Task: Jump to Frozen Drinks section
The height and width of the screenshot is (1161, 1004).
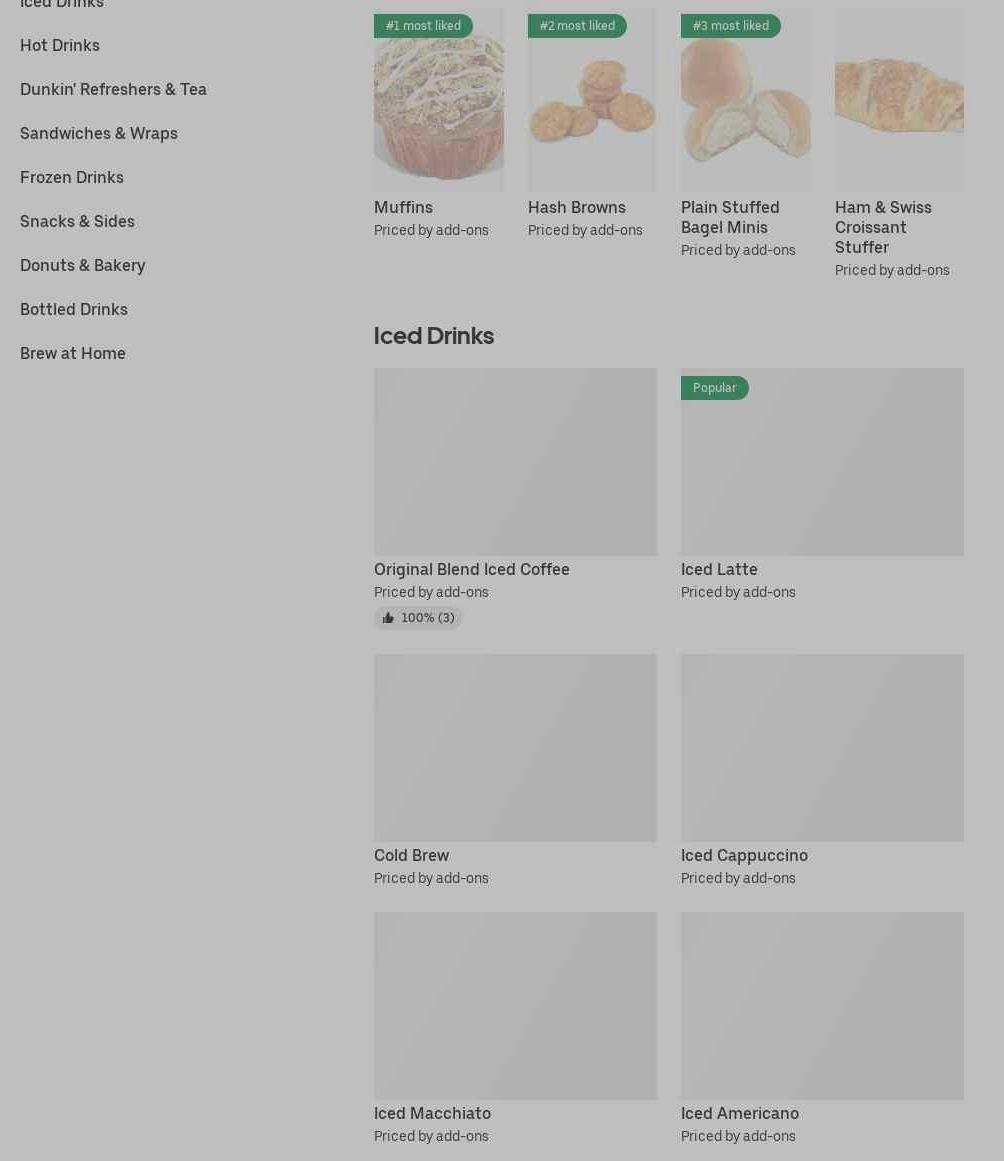Action: coord(72,178)
